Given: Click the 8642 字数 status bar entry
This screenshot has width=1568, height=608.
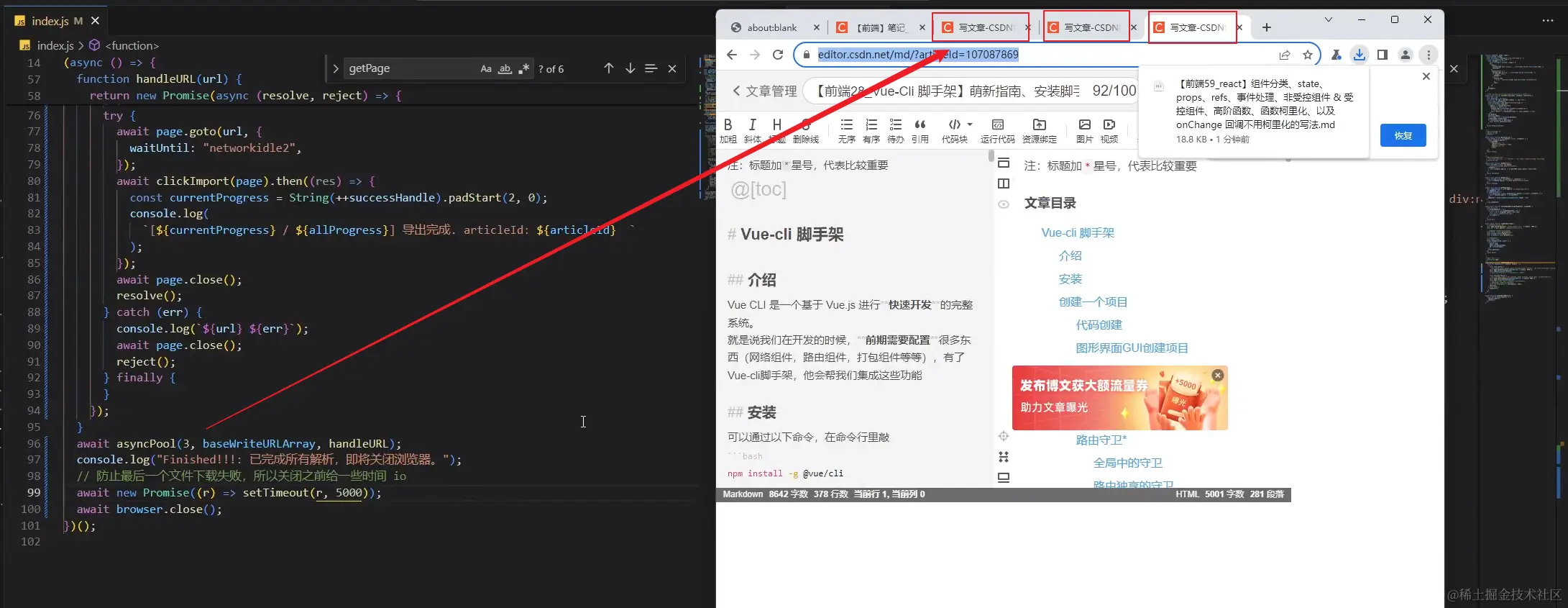Looking at the screenshot, I should [x=789, y=494].
